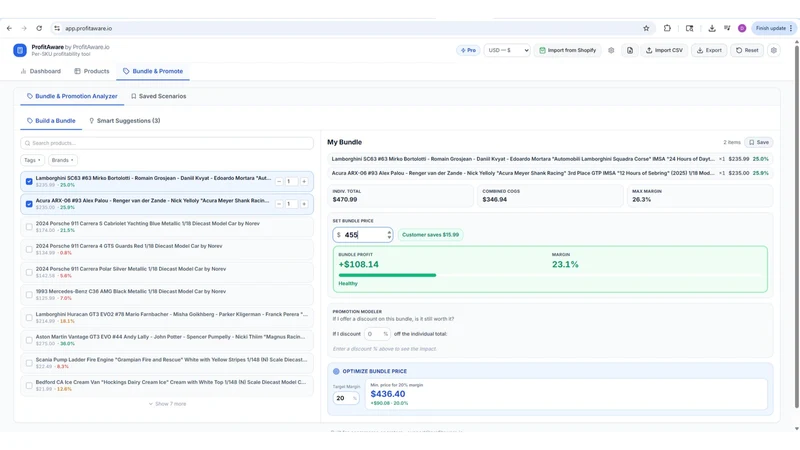Open the browser downloads icon

tap(712, 28)
